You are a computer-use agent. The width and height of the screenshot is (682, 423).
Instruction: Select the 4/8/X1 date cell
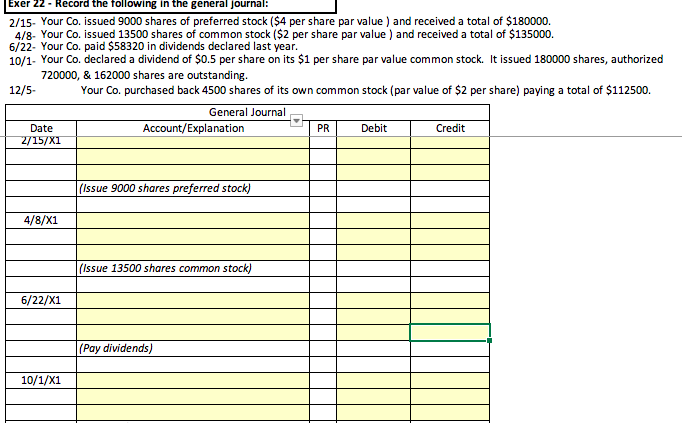(41, 220)
